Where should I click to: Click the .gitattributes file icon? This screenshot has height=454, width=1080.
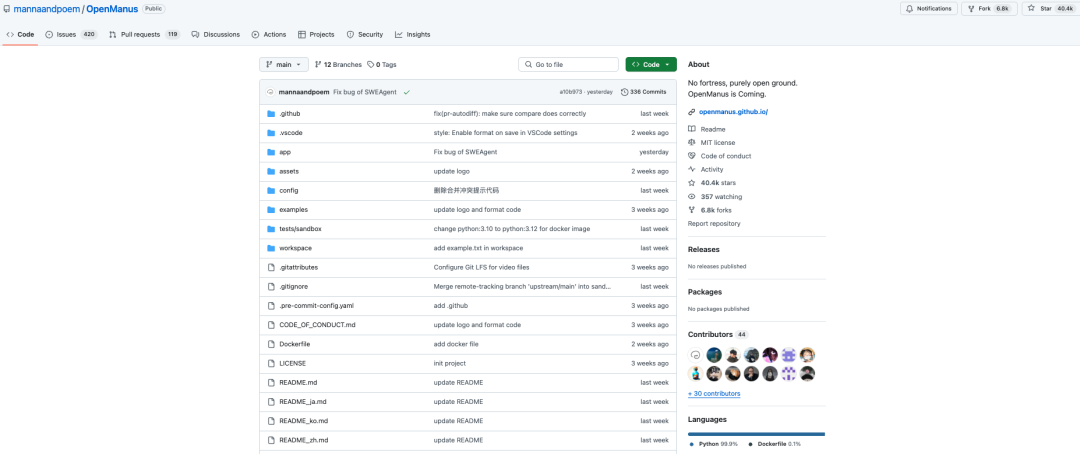pos(271,267)
